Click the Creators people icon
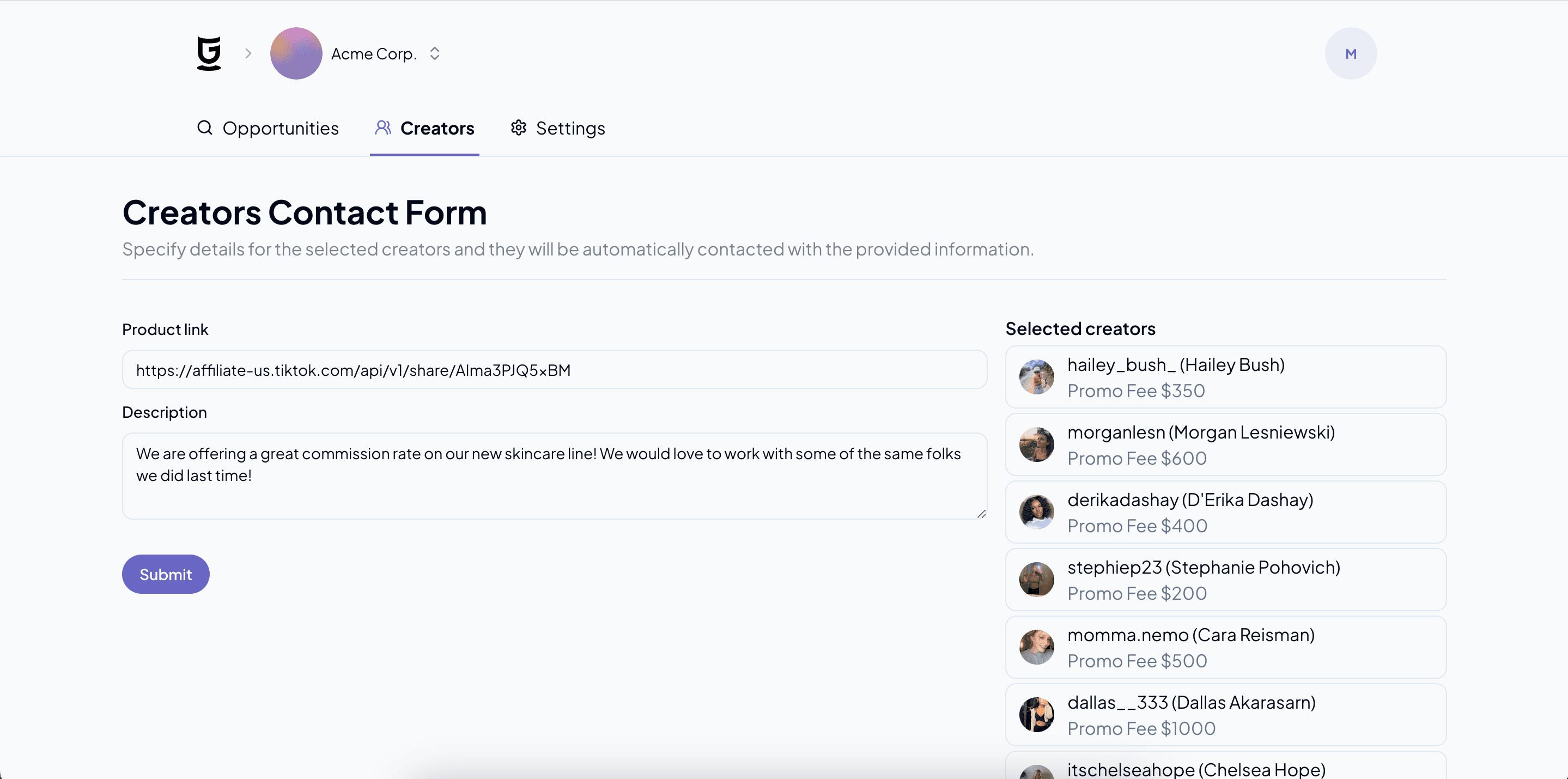1568x779 pixels. (x=383, y=128)
